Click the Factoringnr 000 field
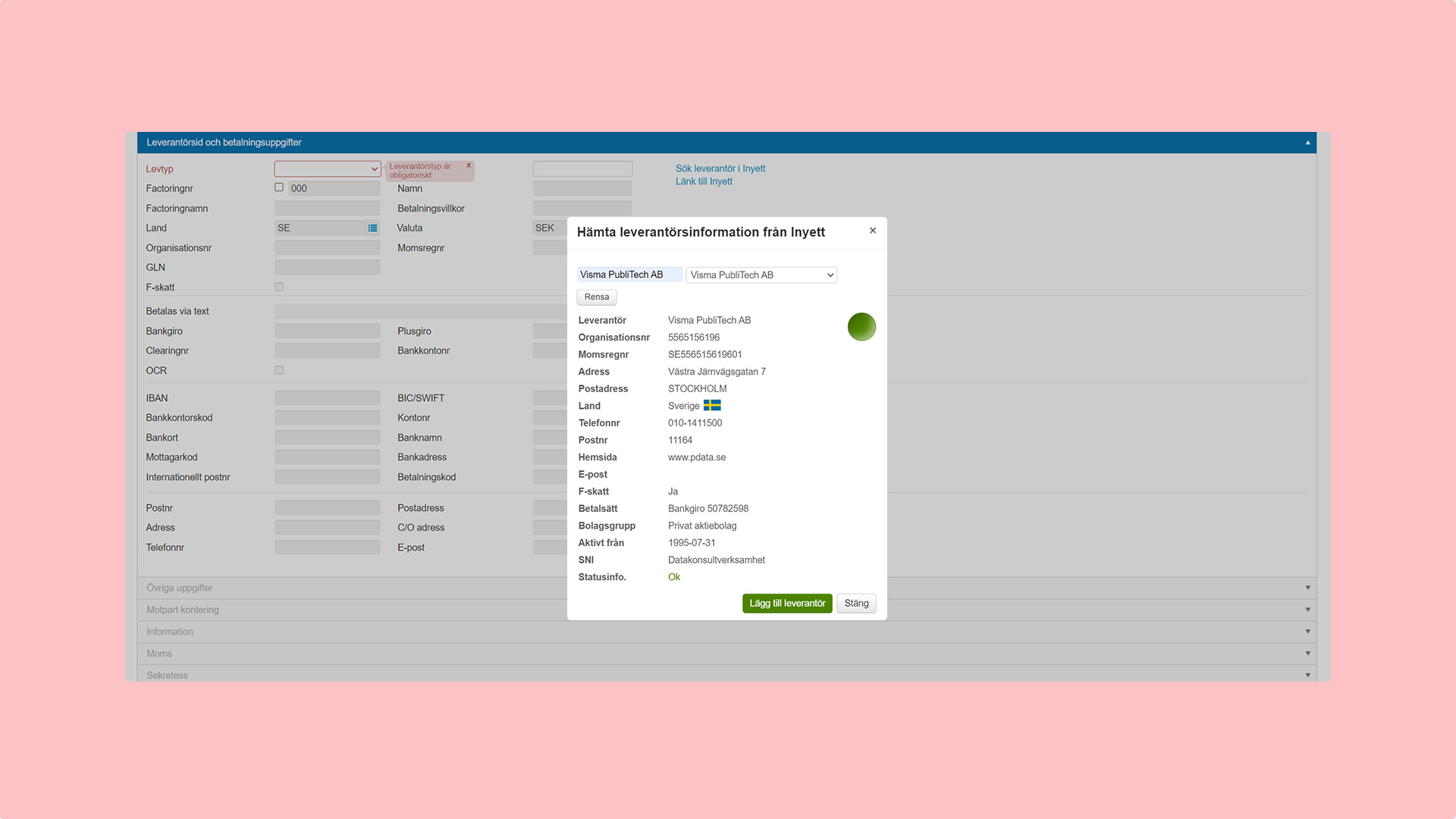 pyautogui.click(x=334, y=189)
